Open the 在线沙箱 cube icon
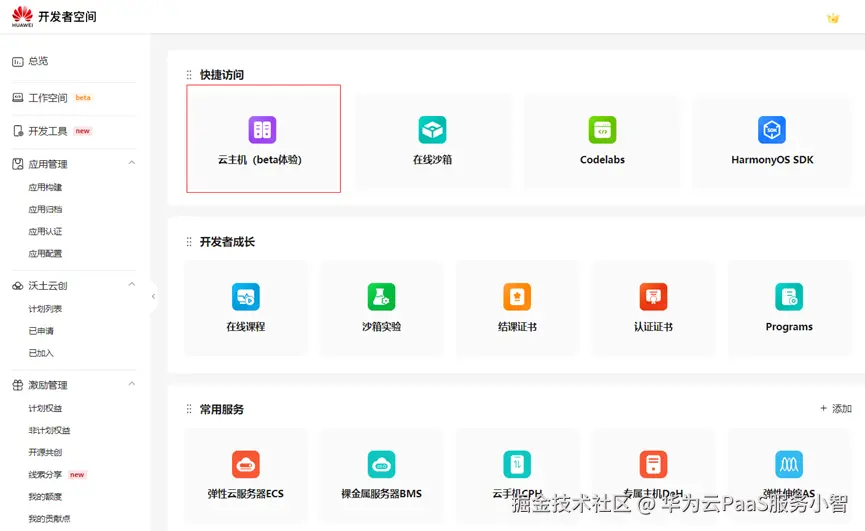 tap(432, 130)
